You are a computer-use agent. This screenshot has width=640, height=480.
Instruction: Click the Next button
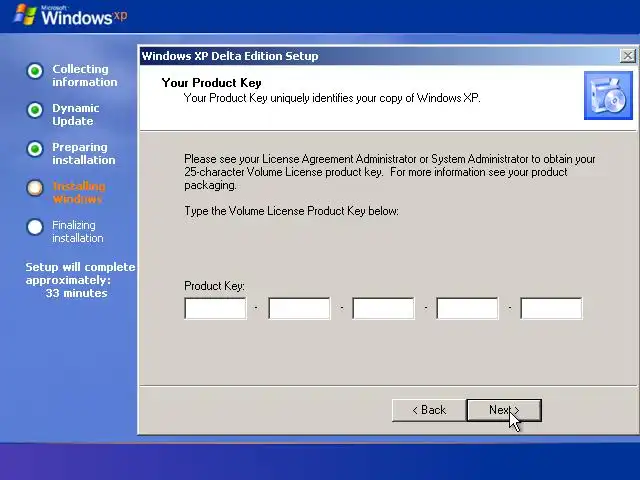504,410
